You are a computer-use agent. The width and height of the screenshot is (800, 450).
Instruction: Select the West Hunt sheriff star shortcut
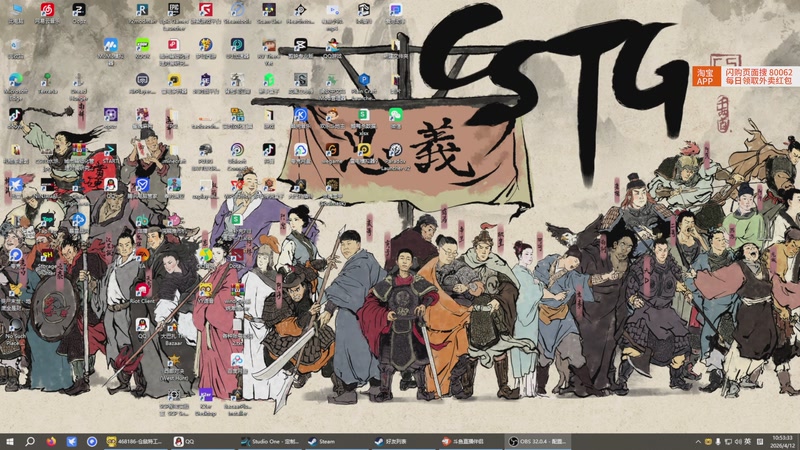tap(174, 367)
